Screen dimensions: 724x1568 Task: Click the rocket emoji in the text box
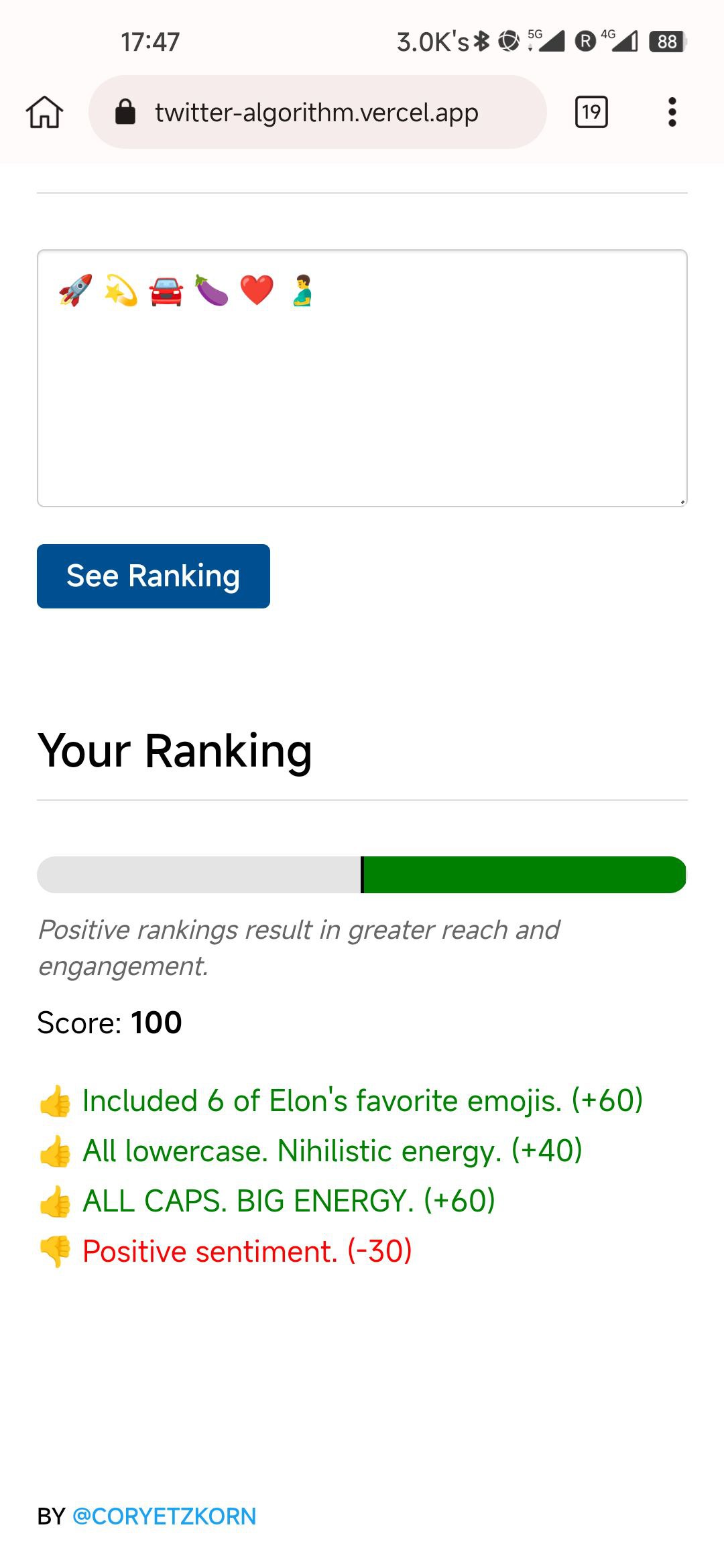[x=76, y=290]
